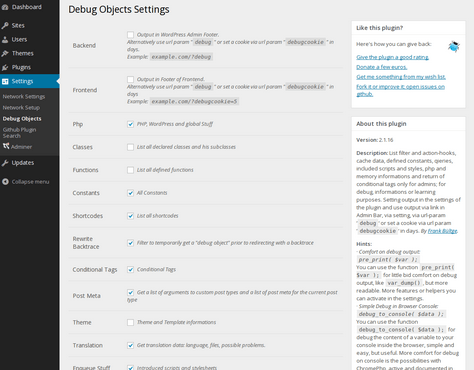Click the Rewrite Backtrace setting label

[x=86, y=243]
